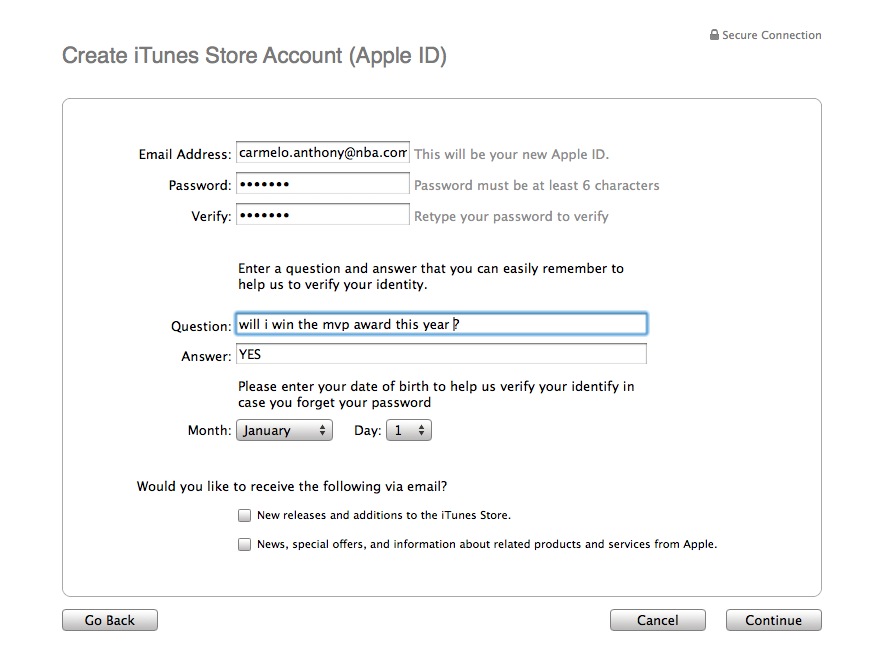Image resolution: width=883 pixels, height=646 pixels.
Task: Click the Secure Connection lock icon
Action: [714, 35]
